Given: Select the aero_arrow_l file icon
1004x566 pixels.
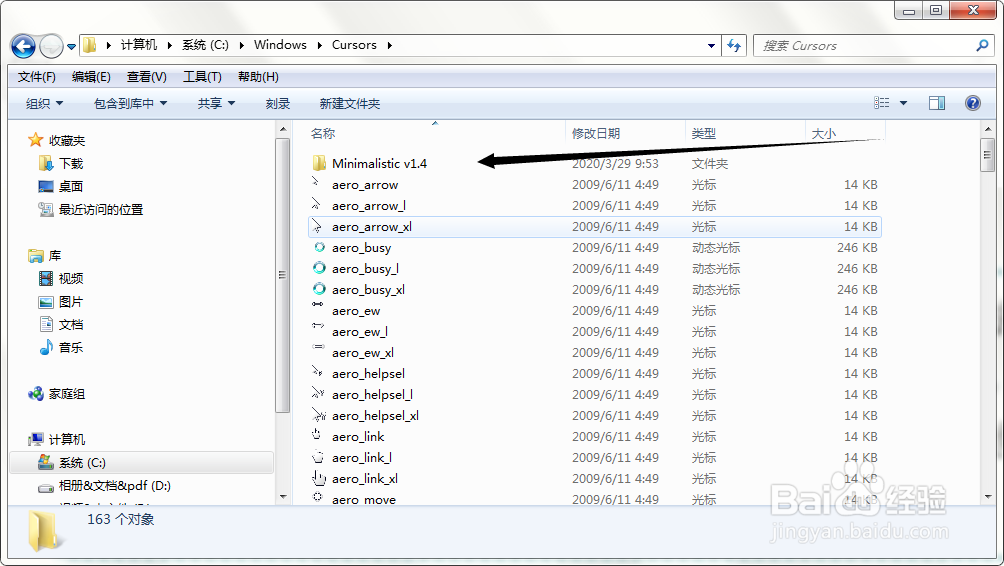Looking at the screenshot, I should coord(316,204).
